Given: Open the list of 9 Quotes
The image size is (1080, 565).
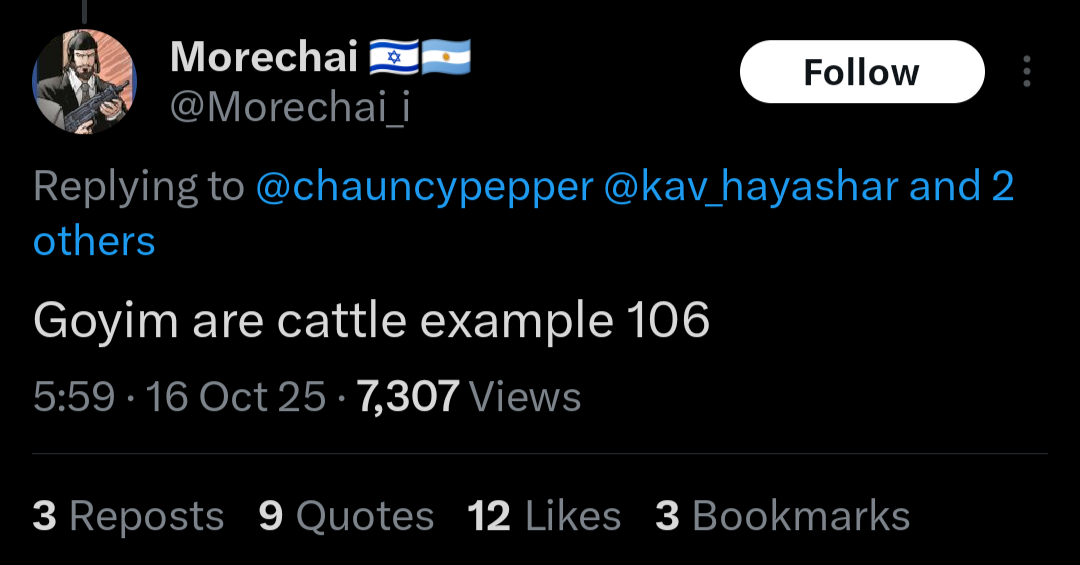Looking at the screenshot, I should [x=346, y=515].
